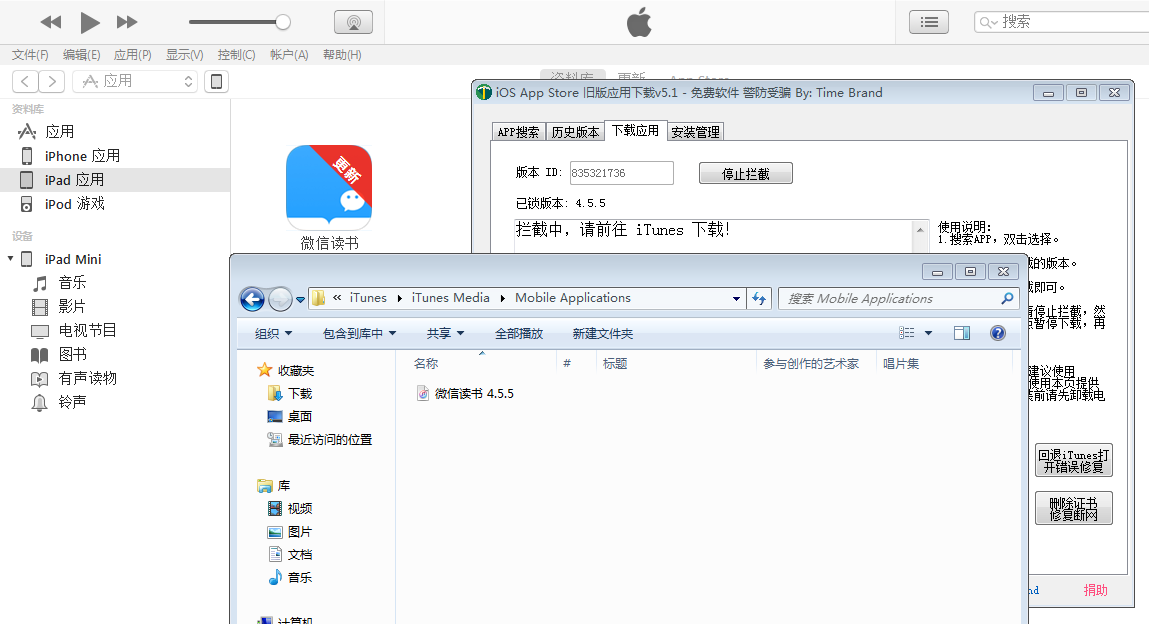Adjust the iTunes volume slider knob

tap(283, 22)
